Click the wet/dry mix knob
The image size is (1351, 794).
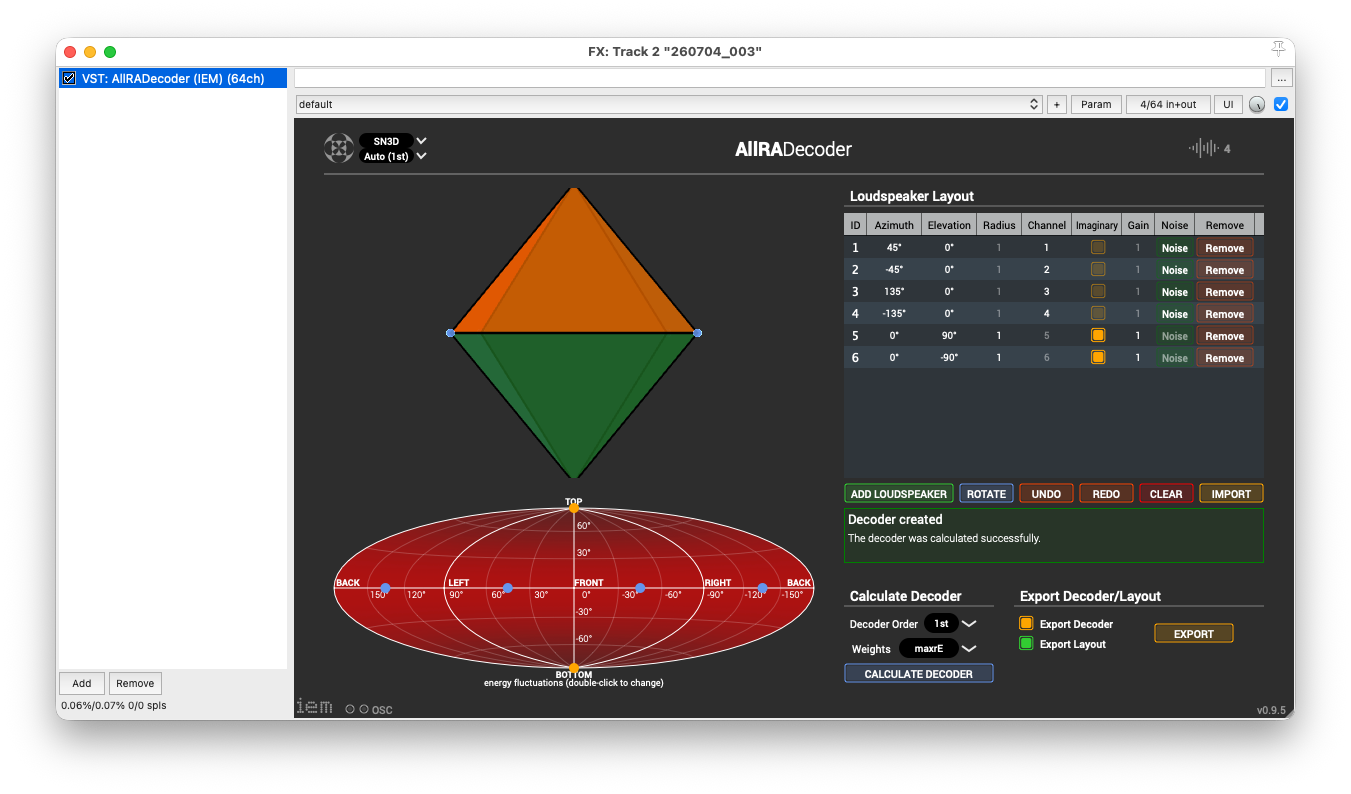coord(1257,104)
